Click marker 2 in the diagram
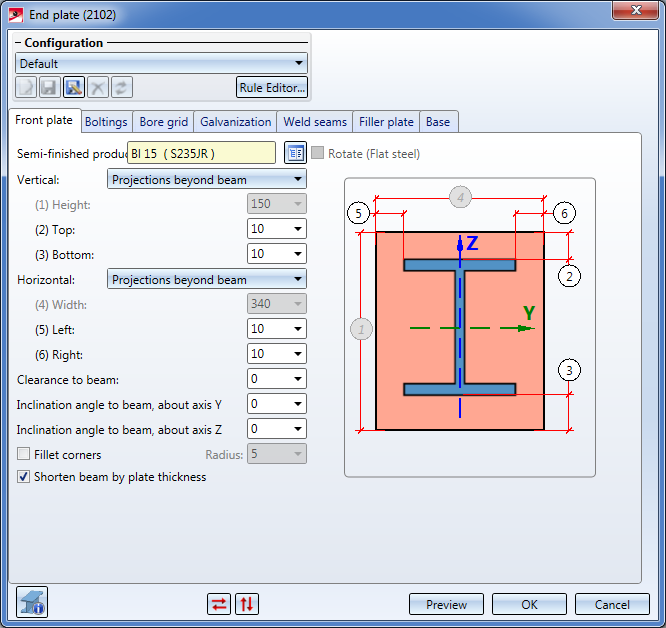The image size is (666, 628). click(x=569, y=276)
